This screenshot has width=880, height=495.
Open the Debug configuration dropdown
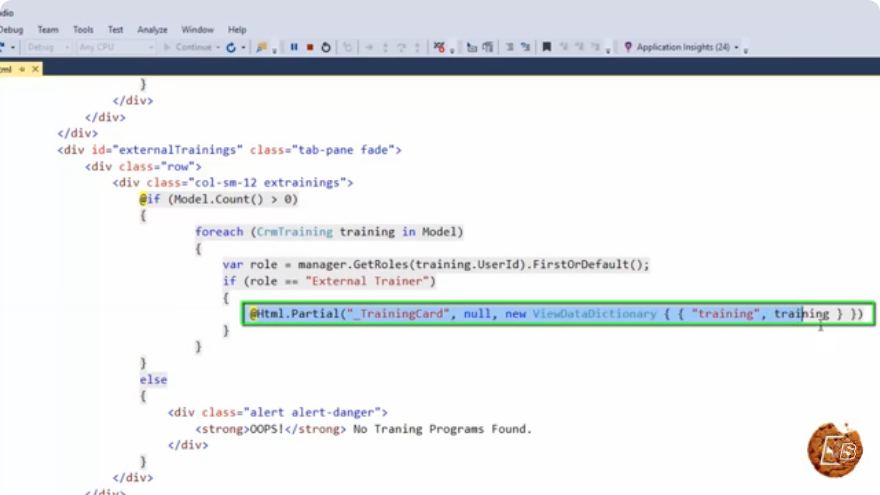(x=48, y=47)
